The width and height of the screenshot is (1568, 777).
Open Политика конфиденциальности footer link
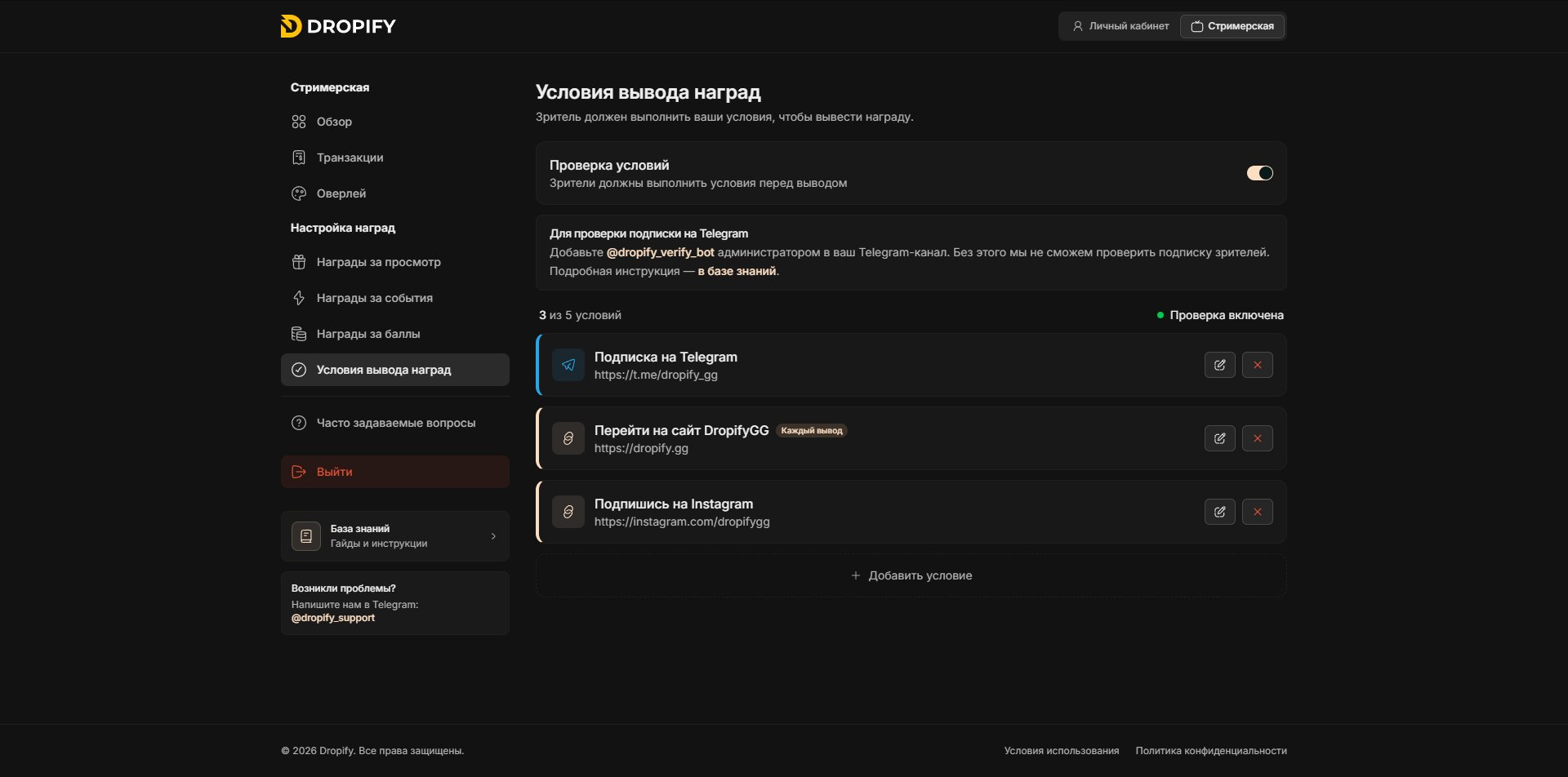point(1211,751)
